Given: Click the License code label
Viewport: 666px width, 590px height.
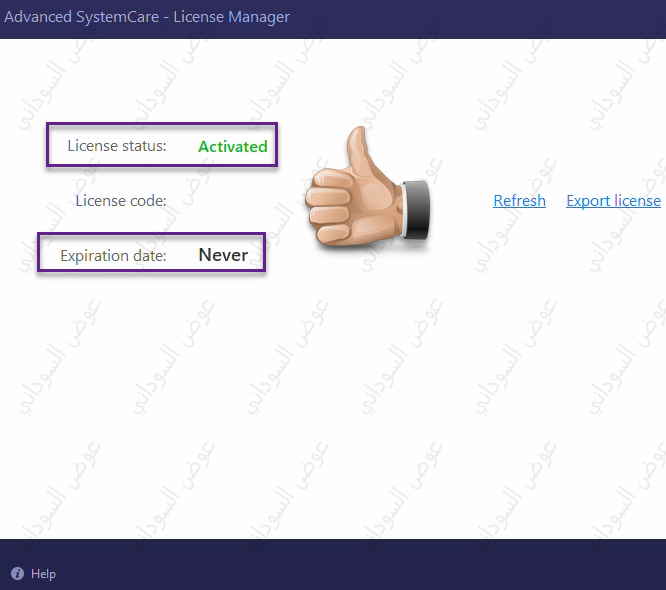Looking at the screenshot, I should [x=121, y=200].
